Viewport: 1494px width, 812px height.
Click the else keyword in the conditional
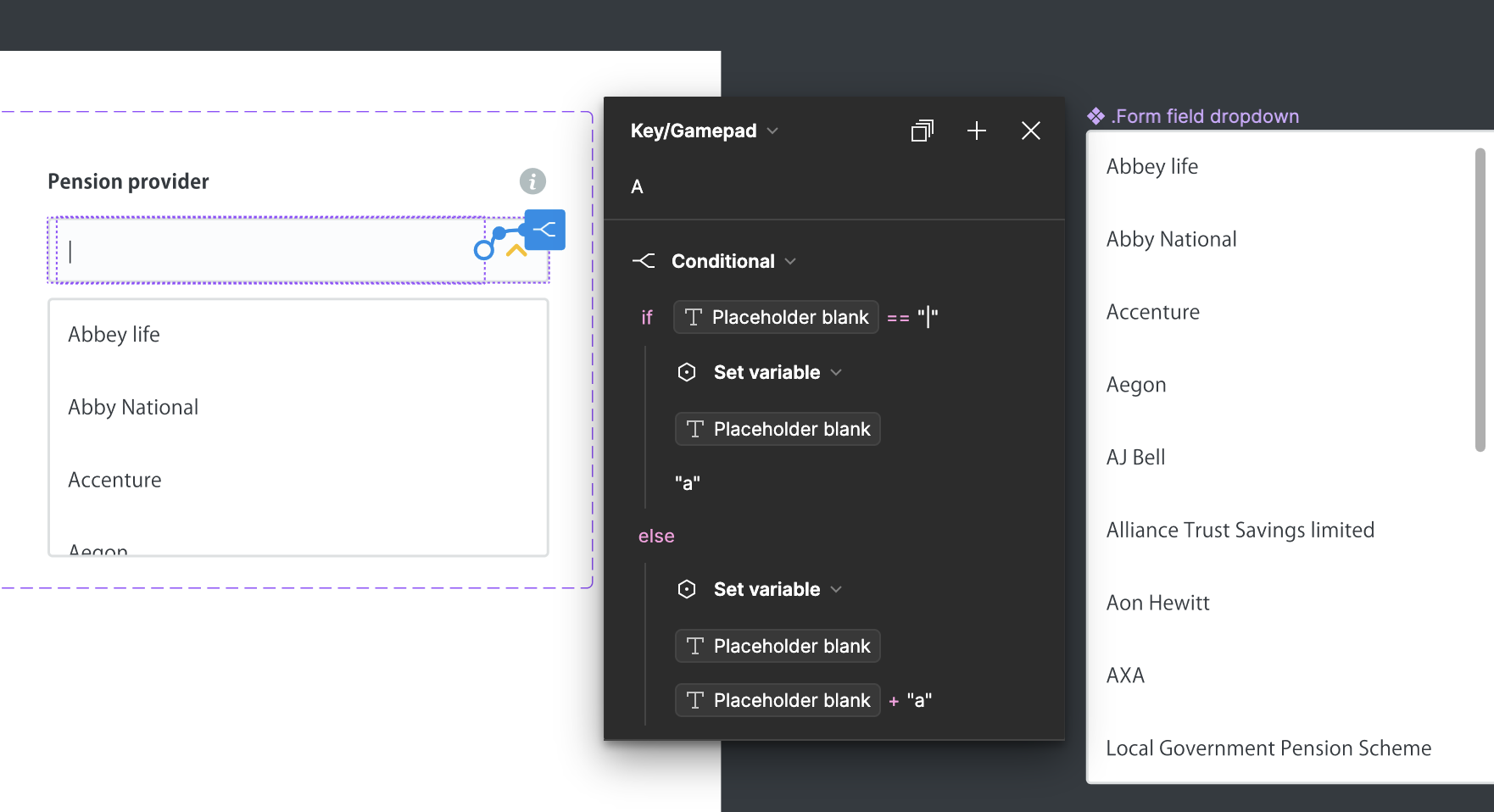[x=656, y=536]
